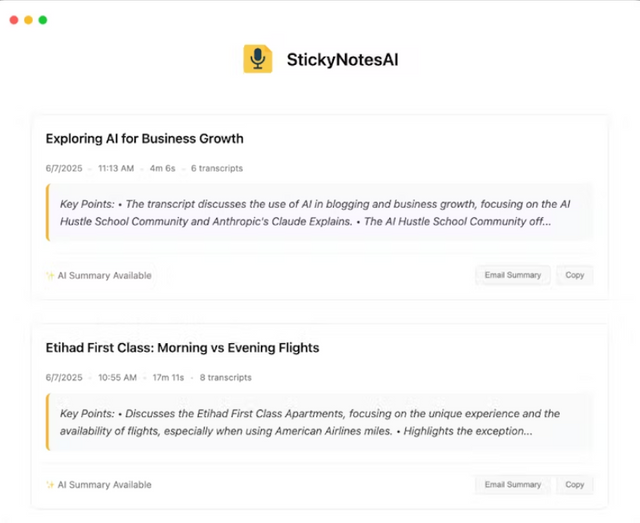
Task: Click the 6 transcripts count
Action: [x=217, y=168]
